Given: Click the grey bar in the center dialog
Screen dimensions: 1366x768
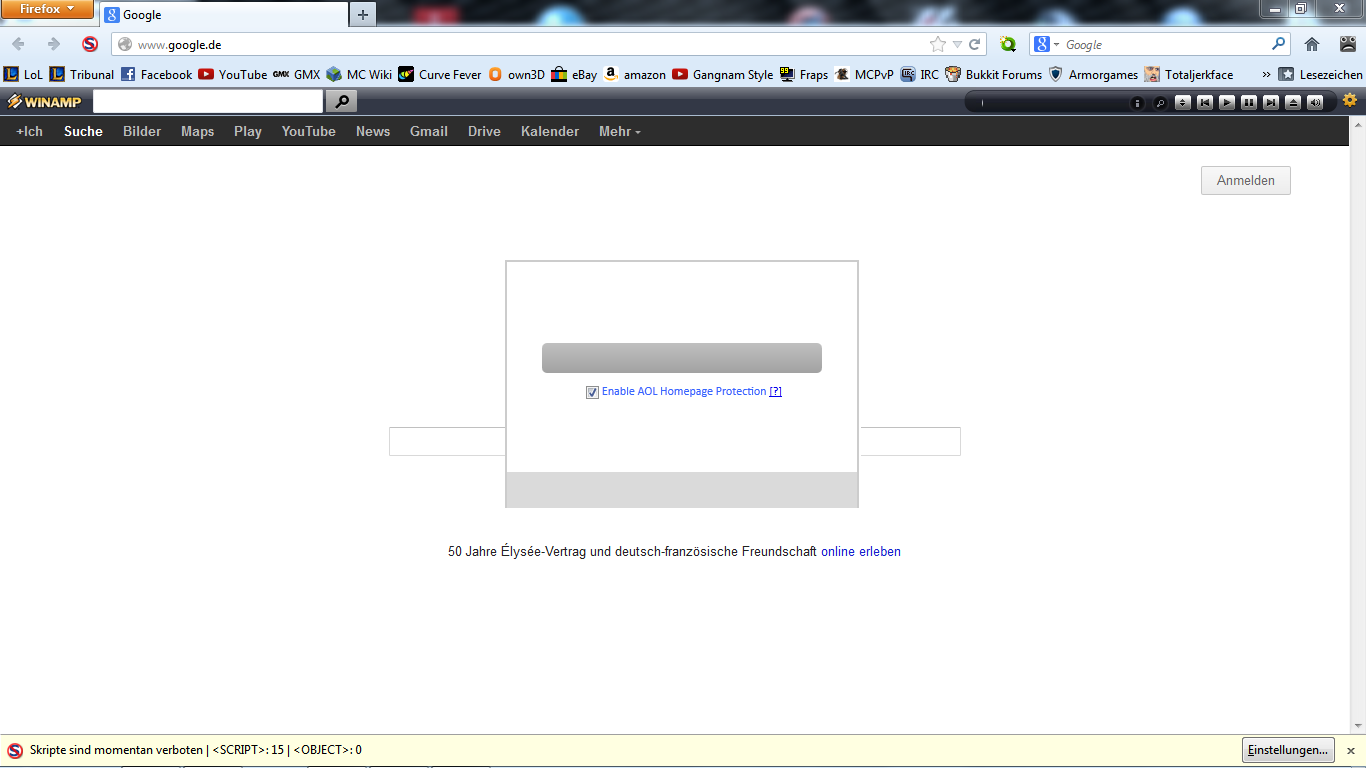Looking at the screenshot, I should click(x=682, y=358).
